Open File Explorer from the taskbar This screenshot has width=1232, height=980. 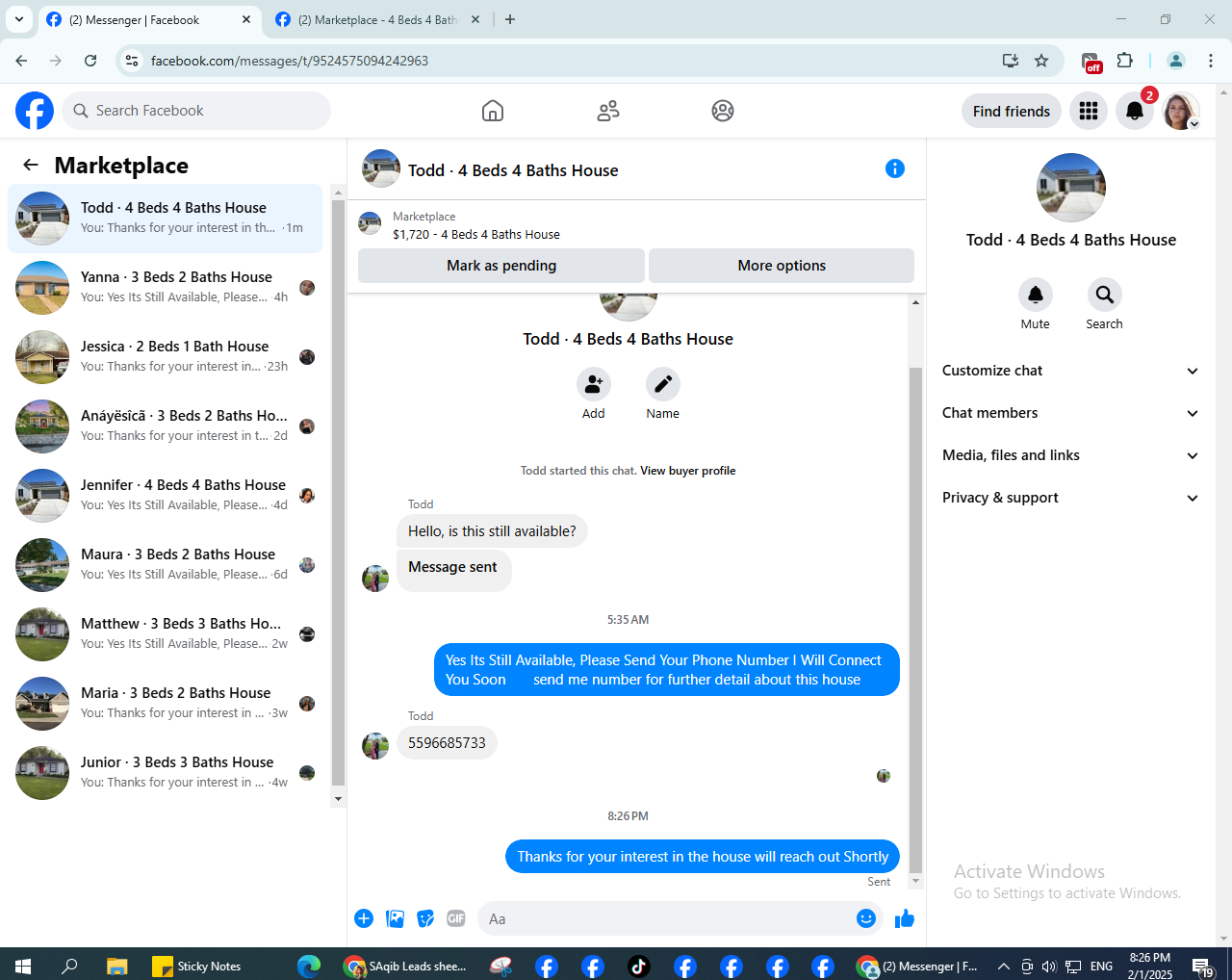[x=116, y=966]
